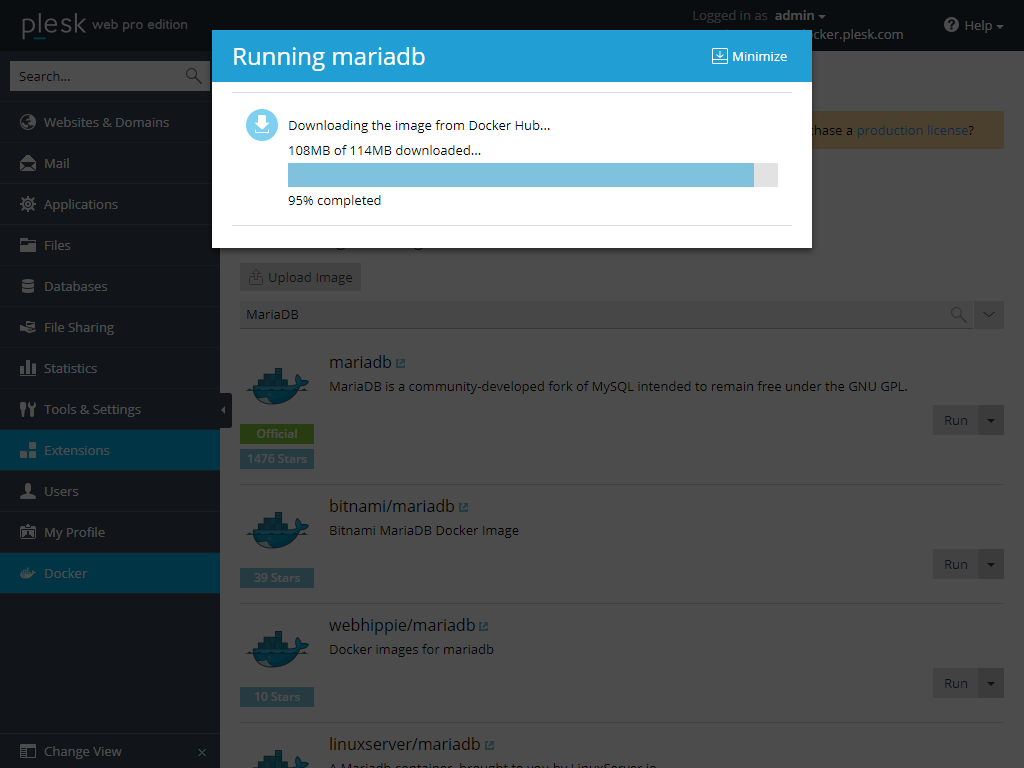Viewport: 1024px width, 768px height.
Task: Click the Plesk logo
Action: click(x=54, y=25)
